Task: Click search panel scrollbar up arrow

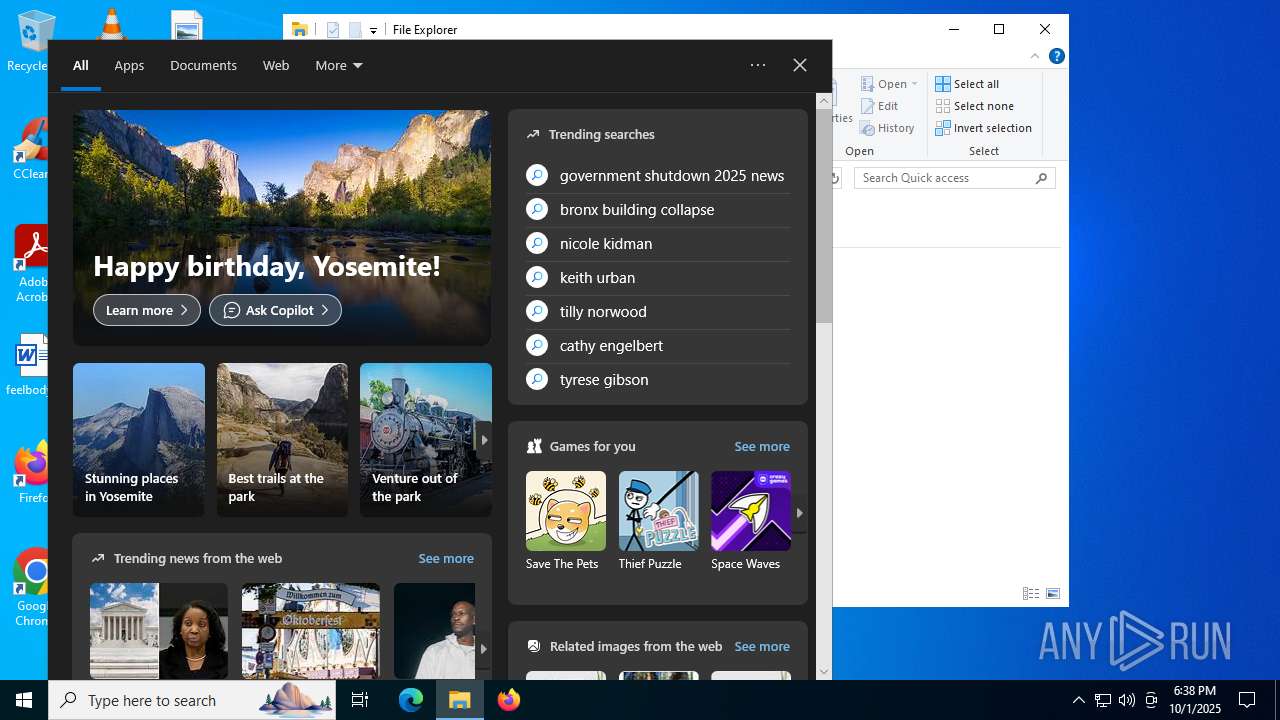Action: (824, 100)
